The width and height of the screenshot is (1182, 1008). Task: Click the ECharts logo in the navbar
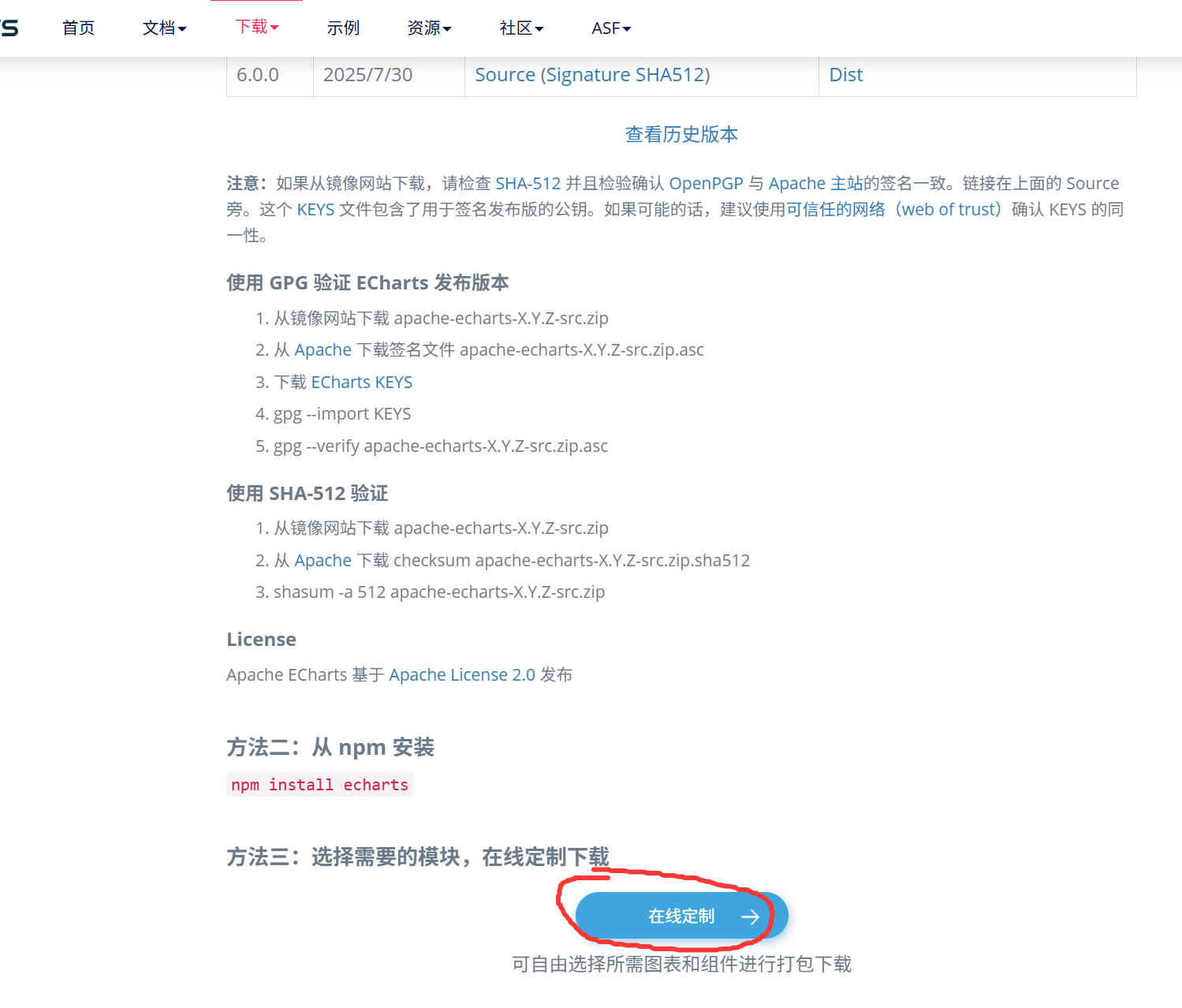[x=9, y=28]
